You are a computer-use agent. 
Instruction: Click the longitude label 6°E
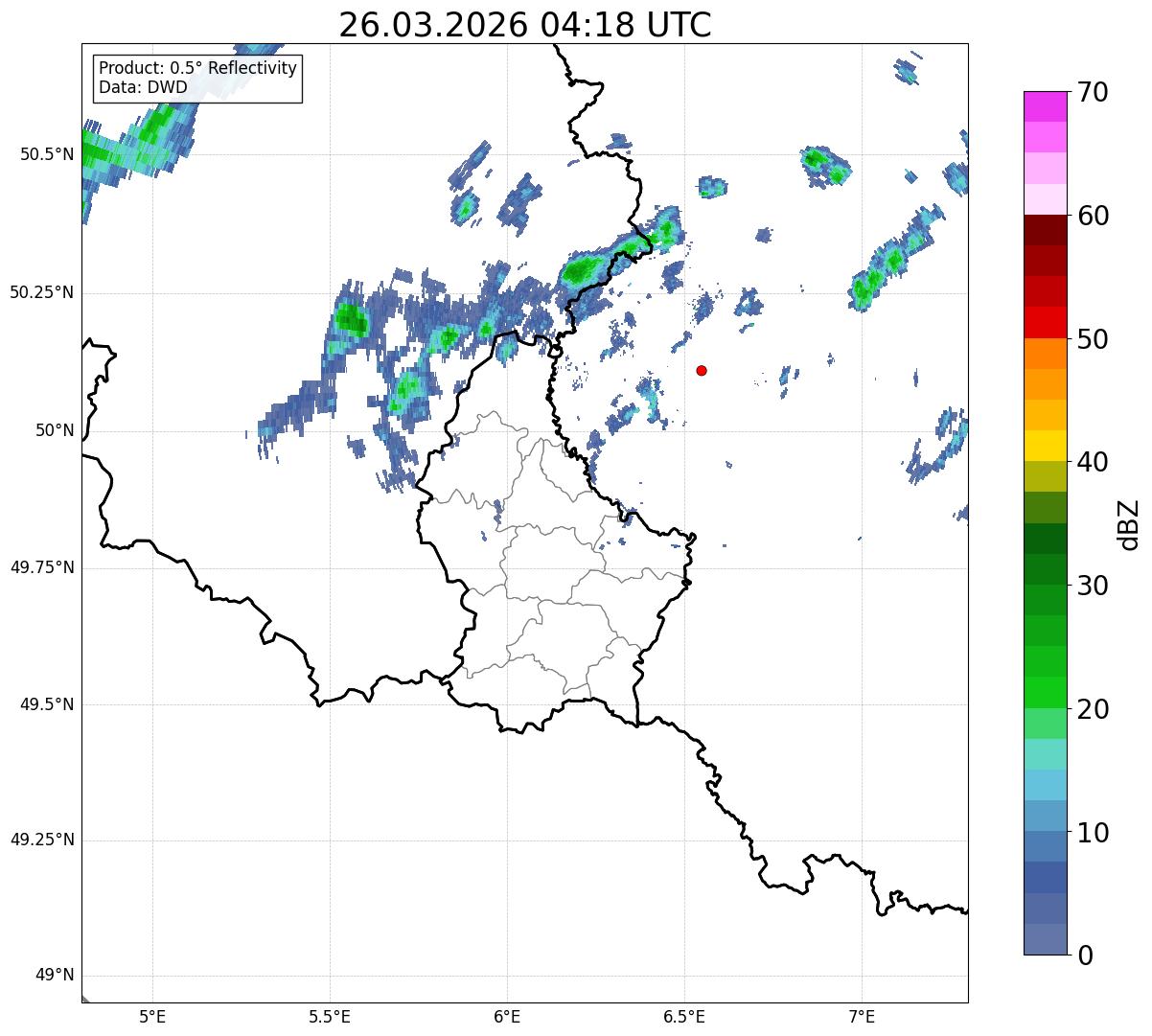coord(507,1016)
